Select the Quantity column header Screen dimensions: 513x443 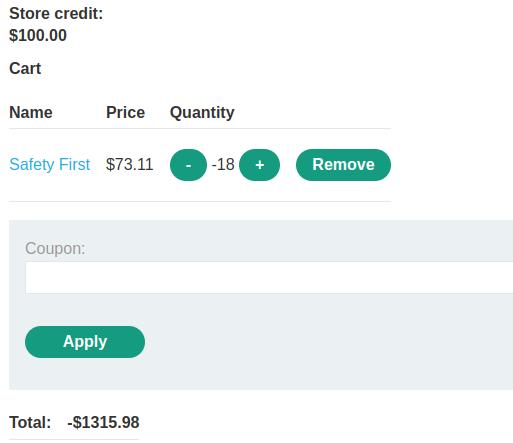[202, 113]
